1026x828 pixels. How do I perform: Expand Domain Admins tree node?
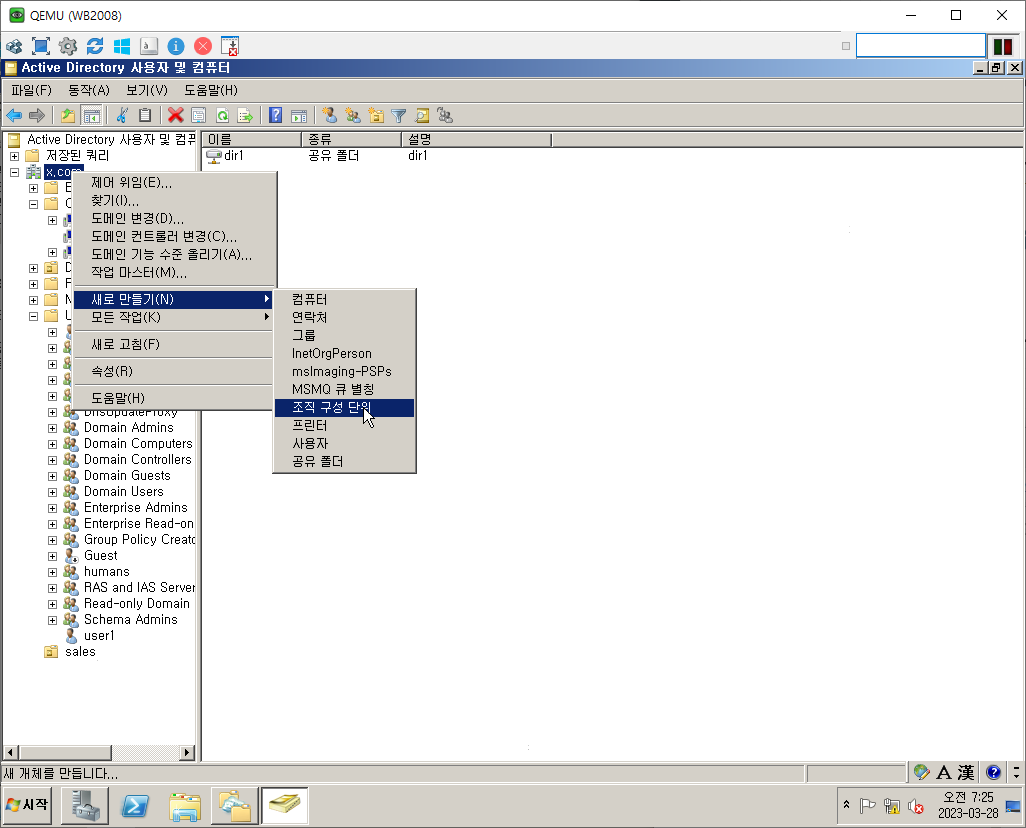pos(52,428)
